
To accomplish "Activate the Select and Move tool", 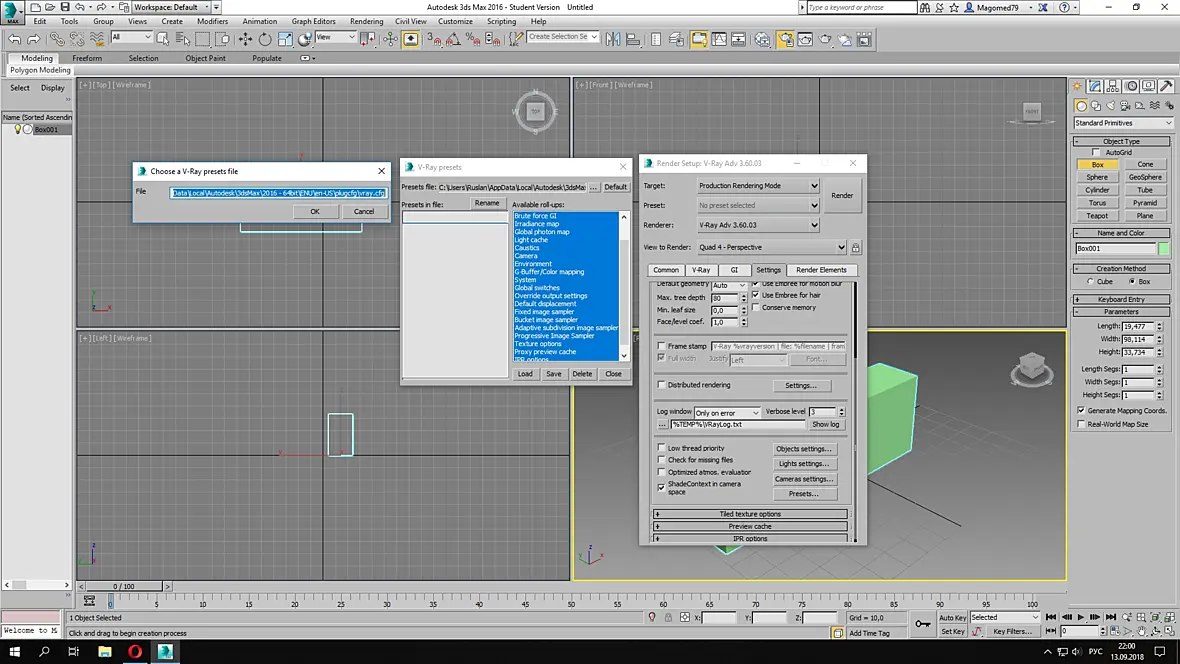I will click(x=245, y=39).
